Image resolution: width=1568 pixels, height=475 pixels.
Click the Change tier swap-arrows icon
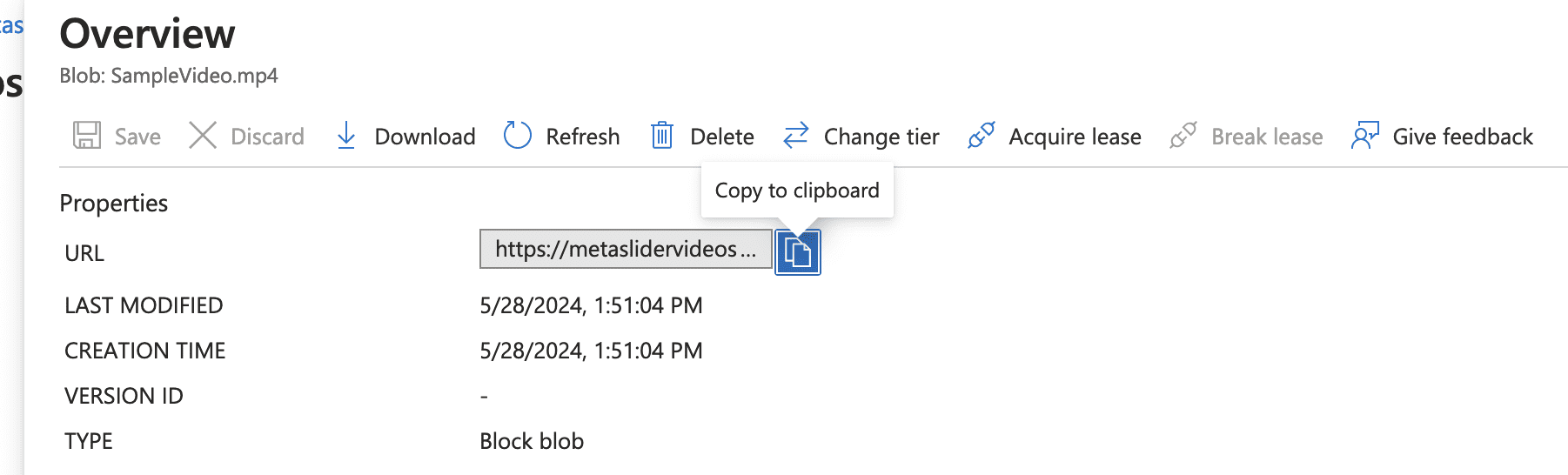click(x=796, y=136)
